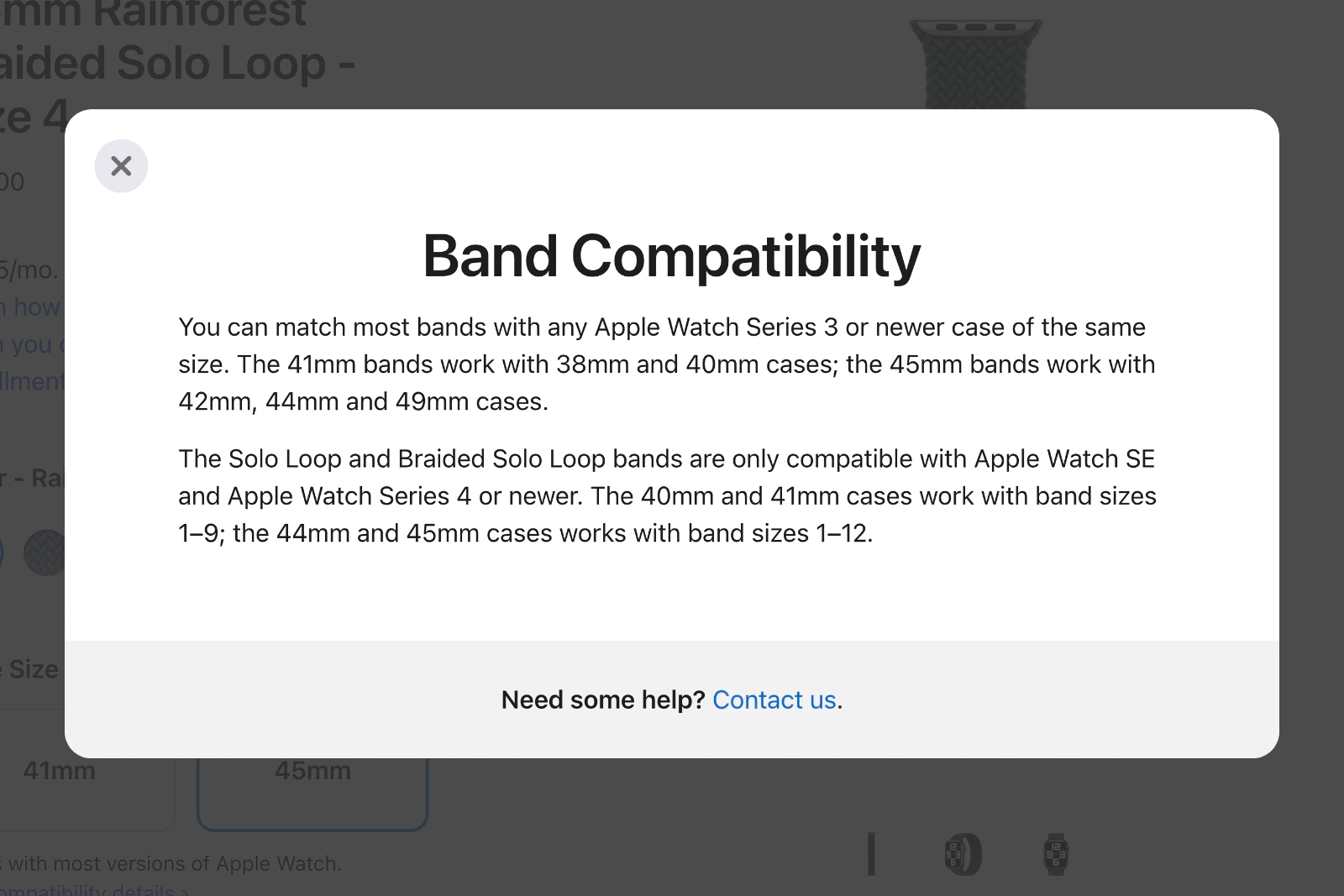Click the per-month price text
This screenshot has width=1344, height=896.
point(29,270)
